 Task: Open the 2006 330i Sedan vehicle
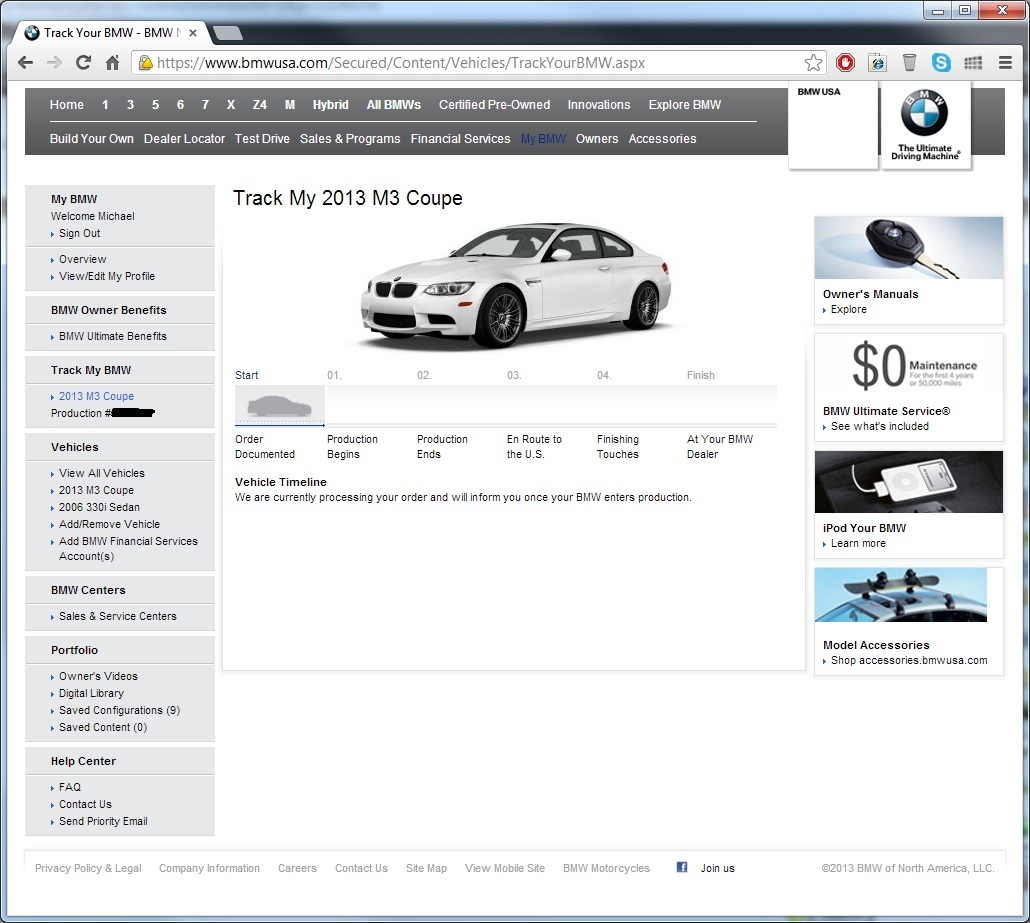coord(99,507)
